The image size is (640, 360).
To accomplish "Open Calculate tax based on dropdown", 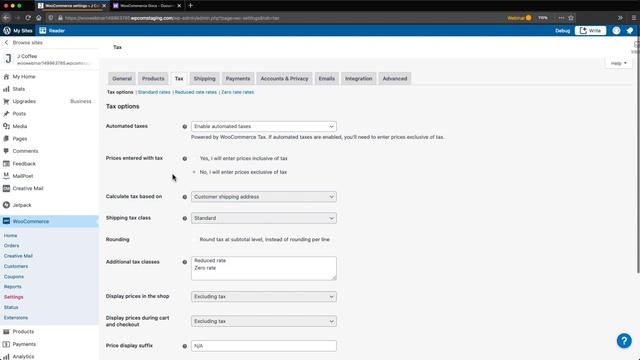I will pyautogui.click(x=264, y=197).
